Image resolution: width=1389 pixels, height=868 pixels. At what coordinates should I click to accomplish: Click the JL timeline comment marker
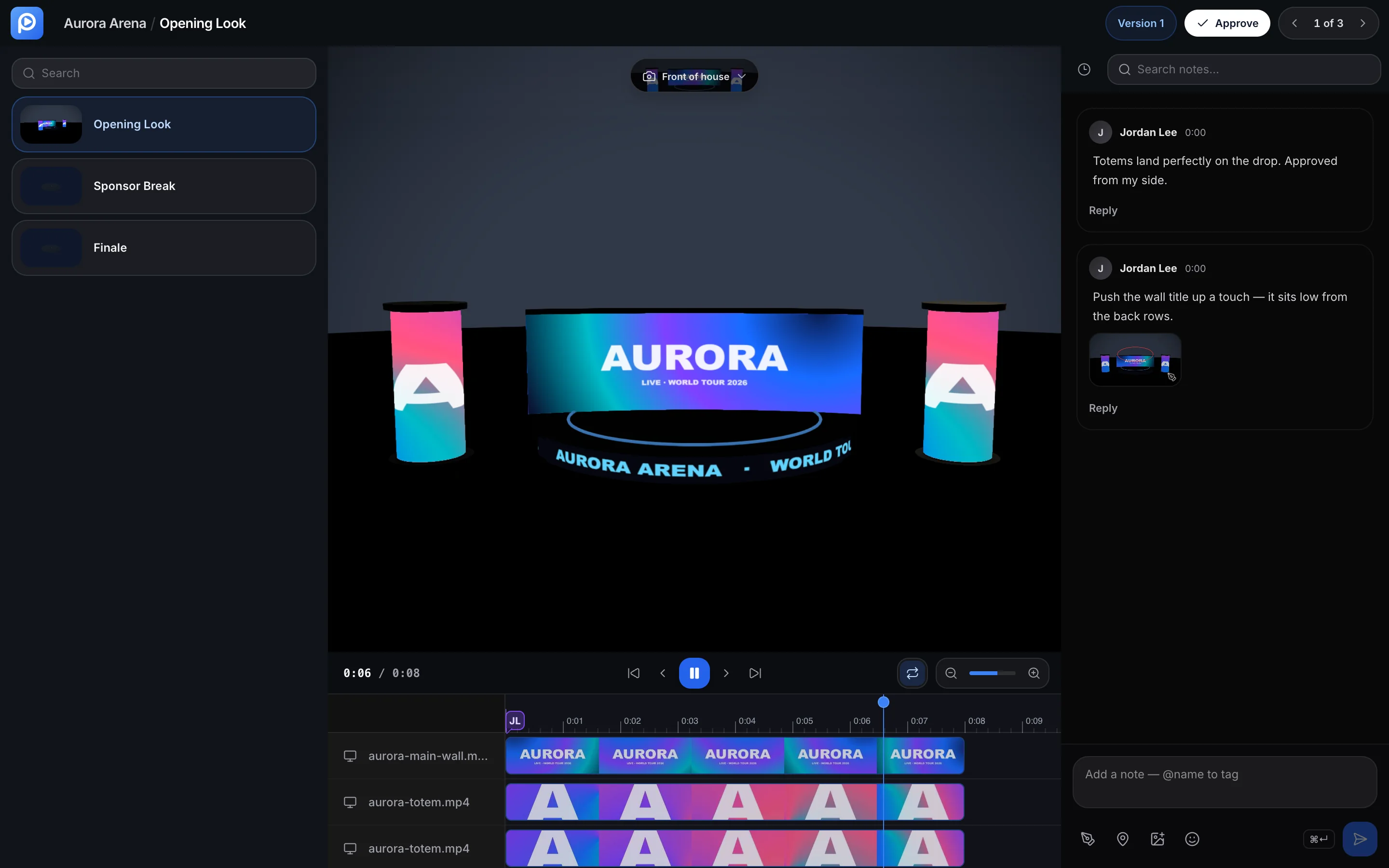click(x=515, y=720)
